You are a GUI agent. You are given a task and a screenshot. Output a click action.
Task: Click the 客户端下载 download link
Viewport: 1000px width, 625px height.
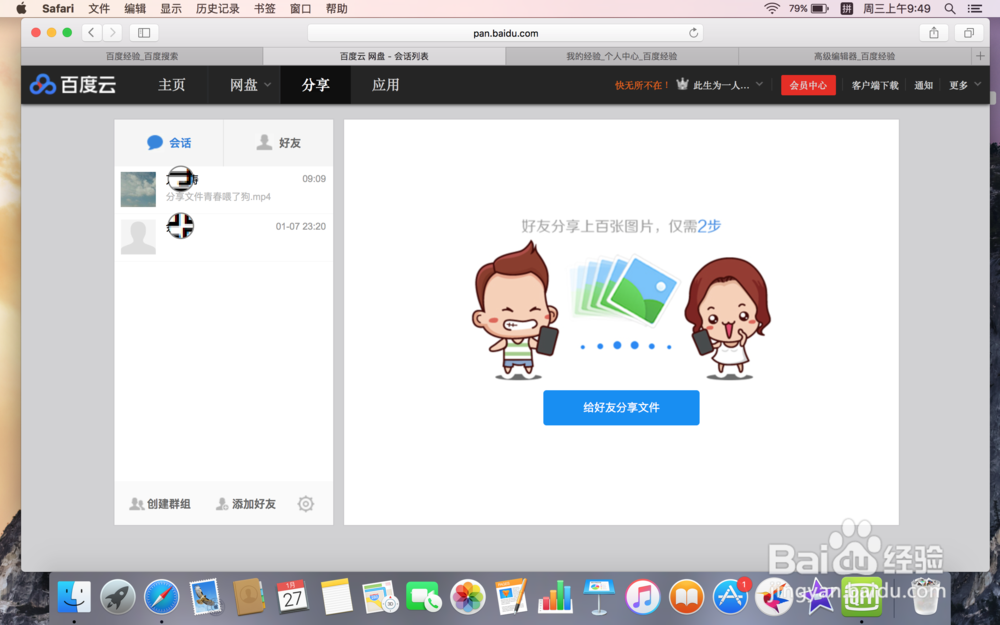coord(875,86)
